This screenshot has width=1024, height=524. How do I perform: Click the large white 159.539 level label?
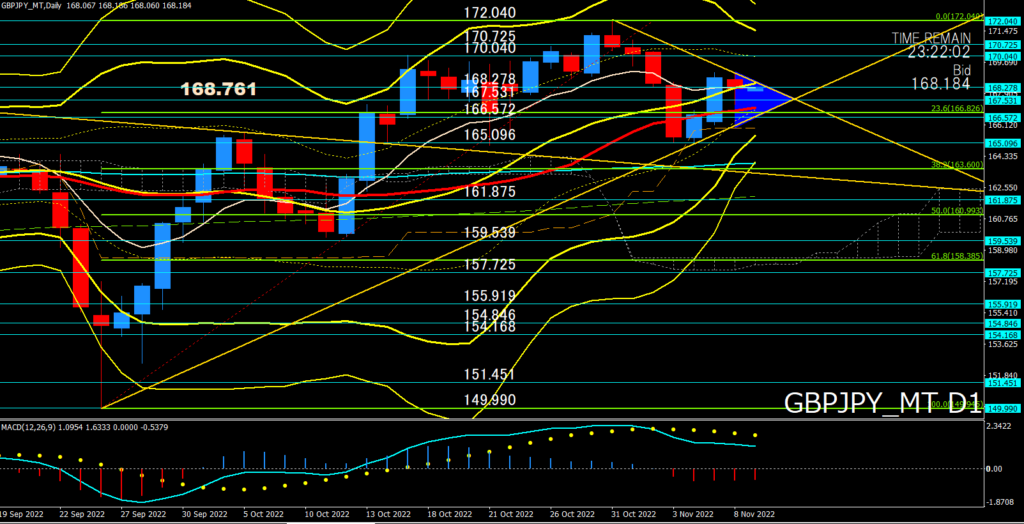[490, 233]
